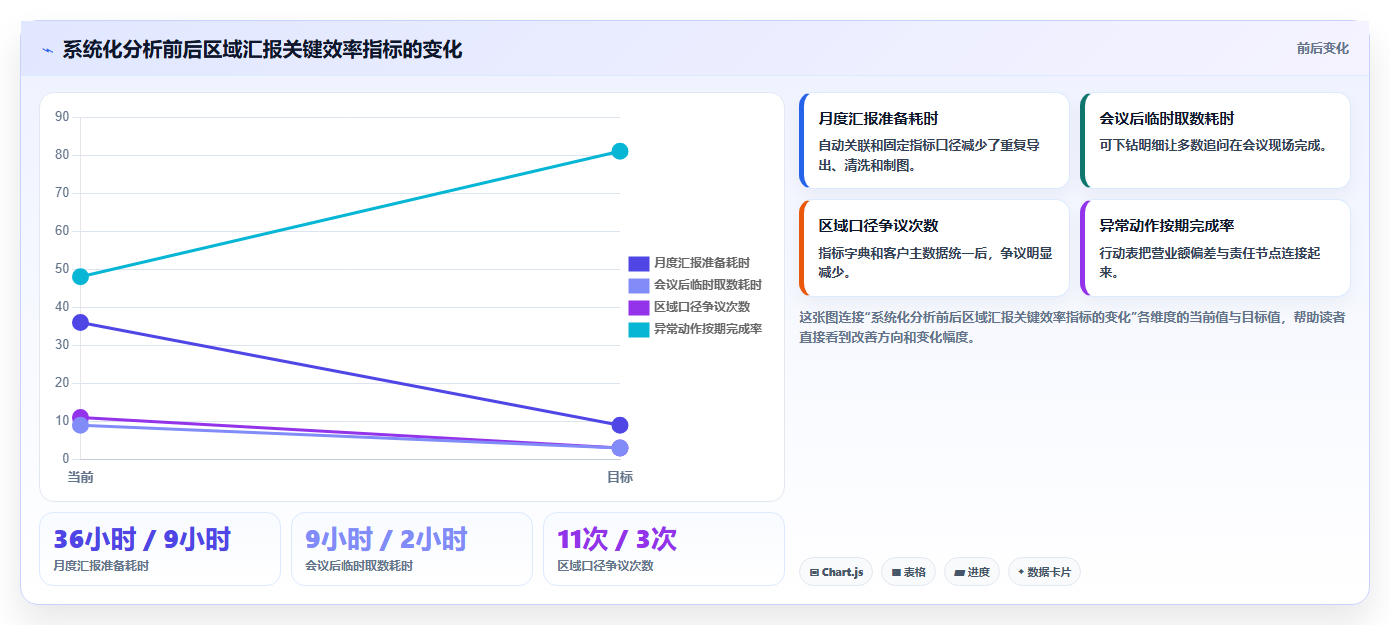1390x625 pixels.
Task: Click the 9小时 / 2小时 stat card
Action: [x=412, y=549]
